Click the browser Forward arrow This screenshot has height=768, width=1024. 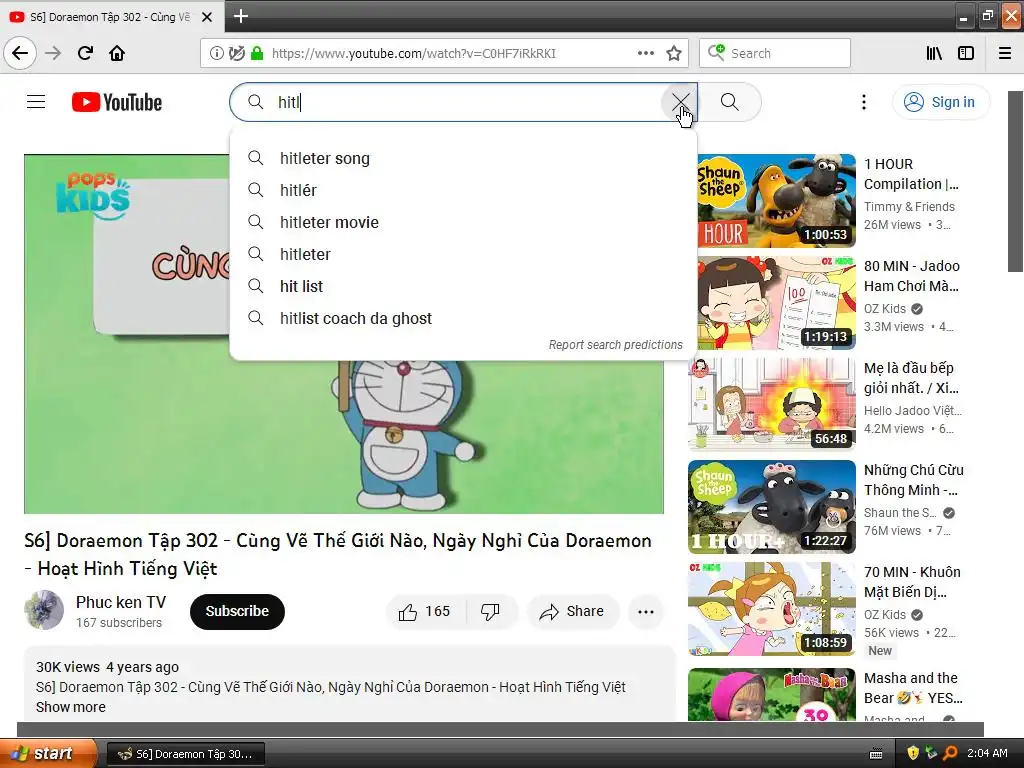tap(53, 53)
